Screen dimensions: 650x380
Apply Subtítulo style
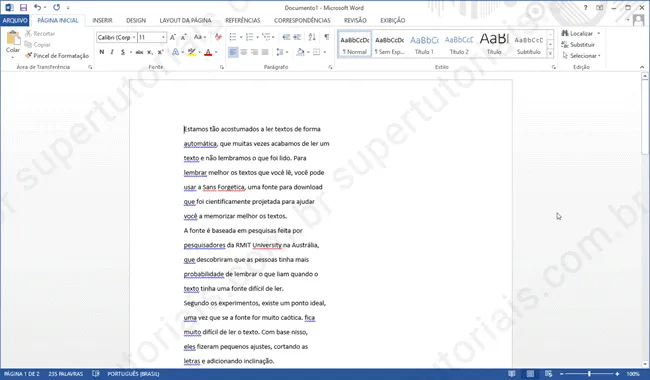(x=529, y=44)
